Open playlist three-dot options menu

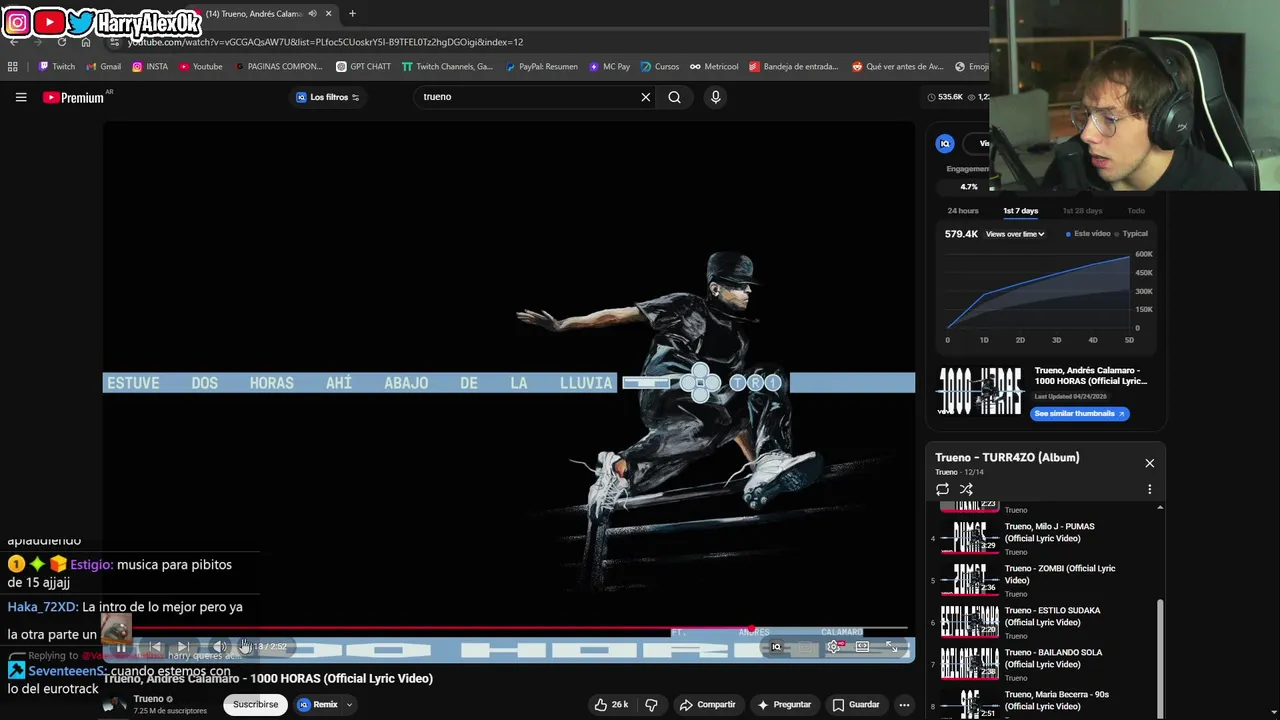coord(1149,489)
